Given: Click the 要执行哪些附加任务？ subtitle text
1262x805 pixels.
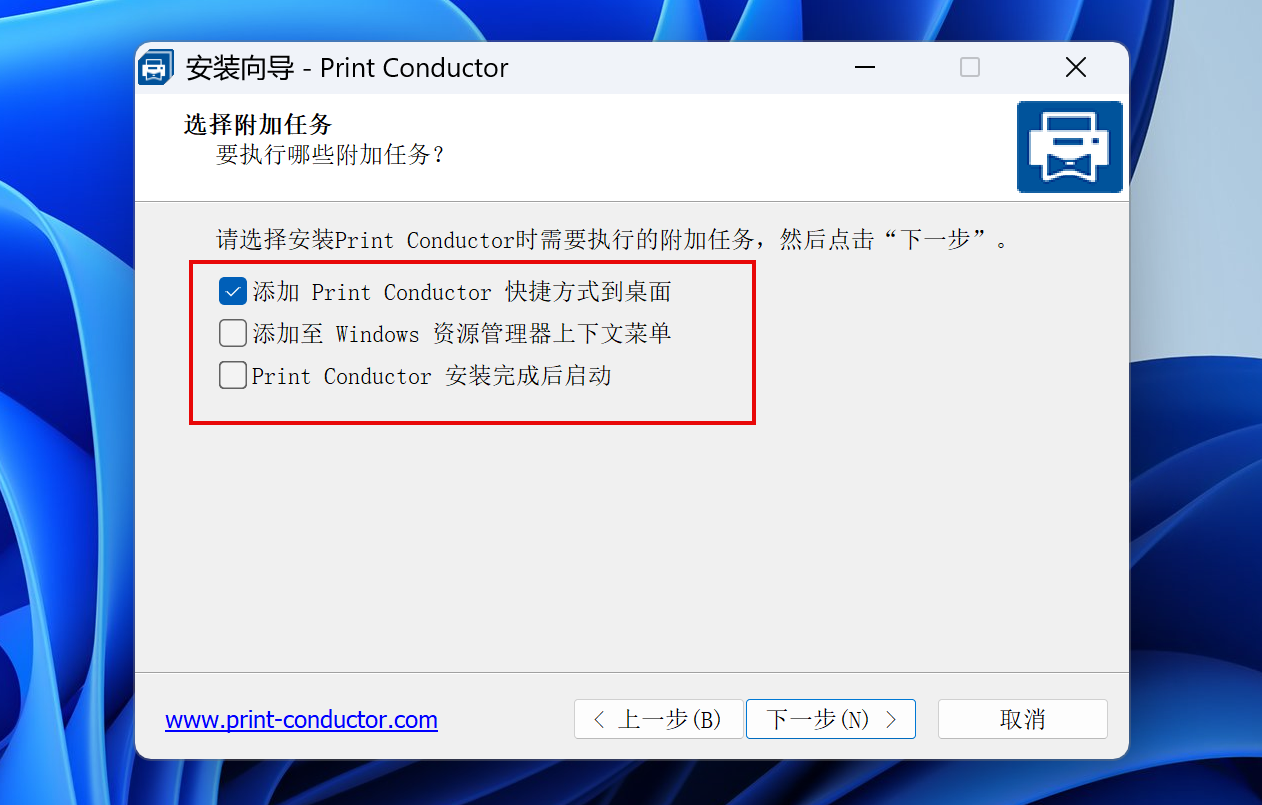Looking at the screenshot, I should (x=330, y=155).
